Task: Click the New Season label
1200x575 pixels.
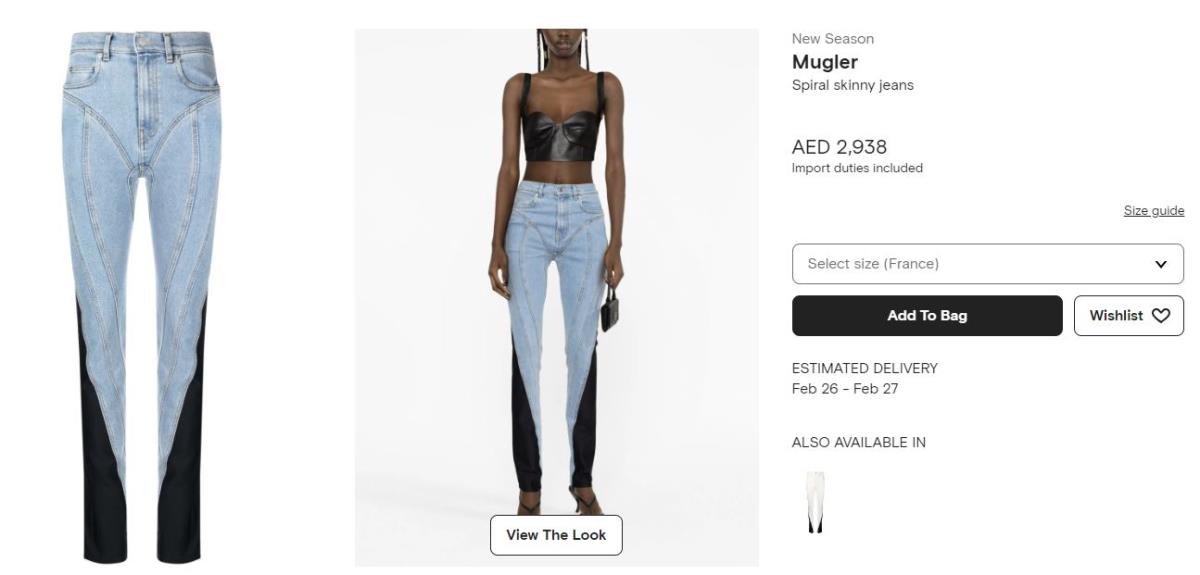Action: (x=833, y=39)
